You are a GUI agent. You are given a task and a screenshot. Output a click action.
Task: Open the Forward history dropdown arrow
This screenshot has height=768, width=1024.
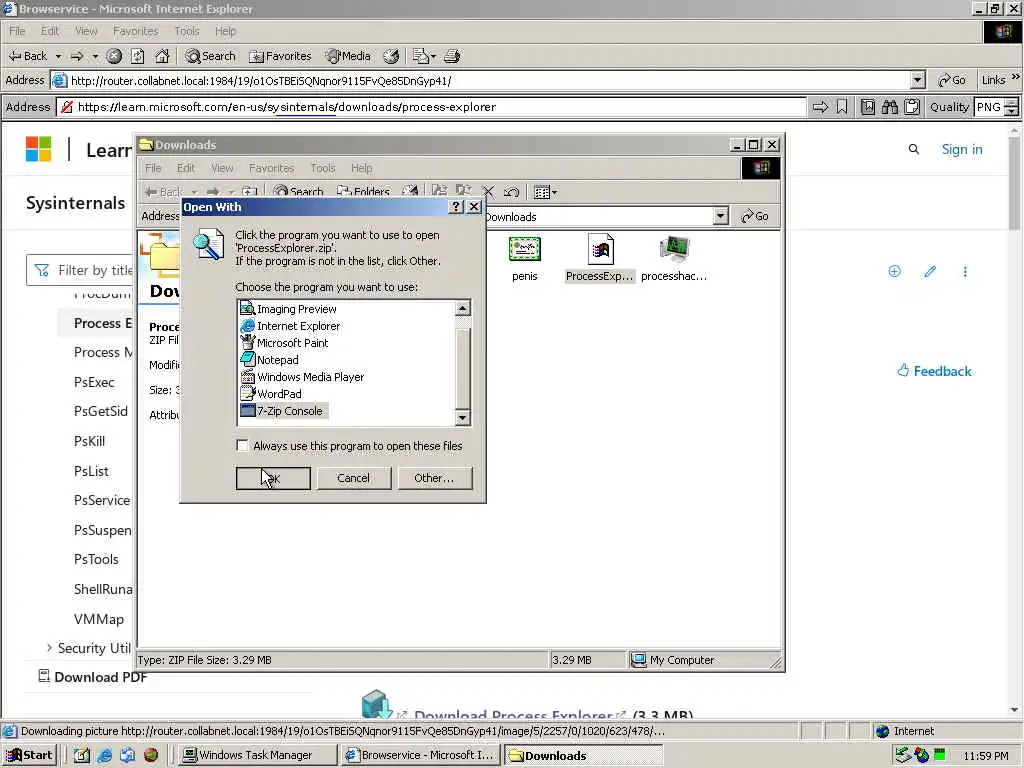pyautogui.click(x=95, y=56)
